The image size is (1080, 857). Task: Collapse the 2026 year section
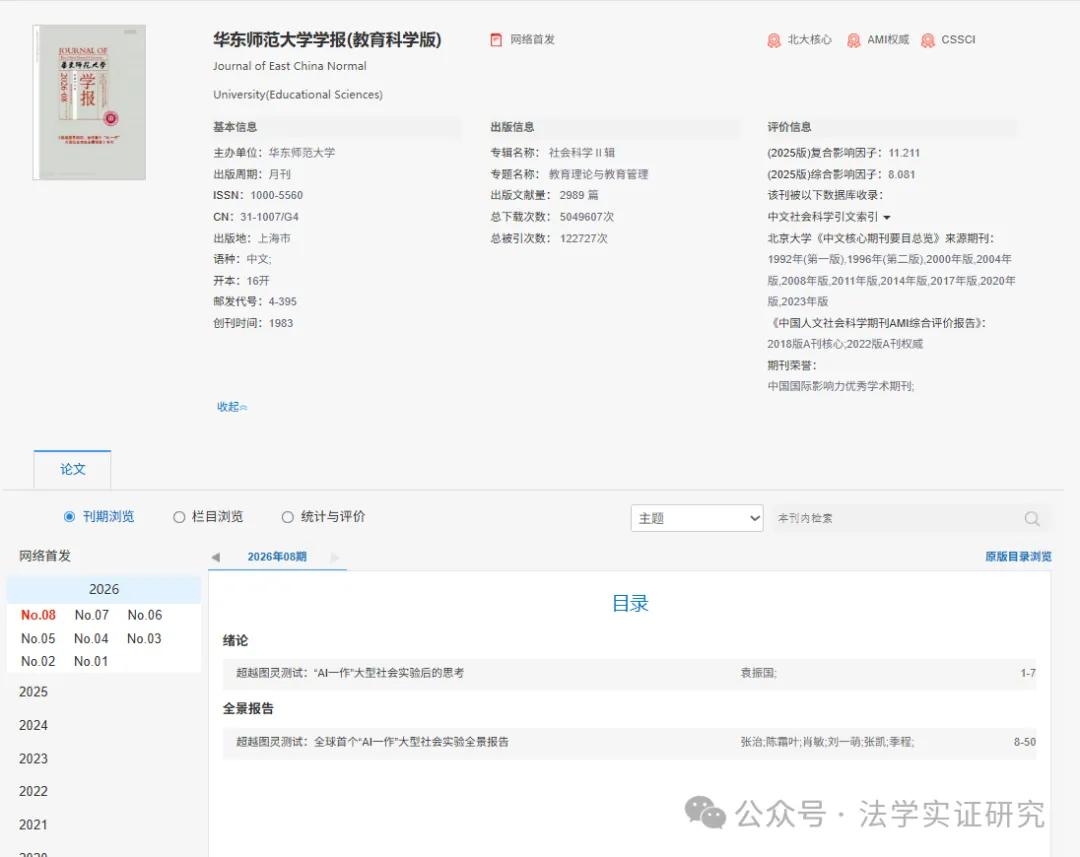coord(104,590)
